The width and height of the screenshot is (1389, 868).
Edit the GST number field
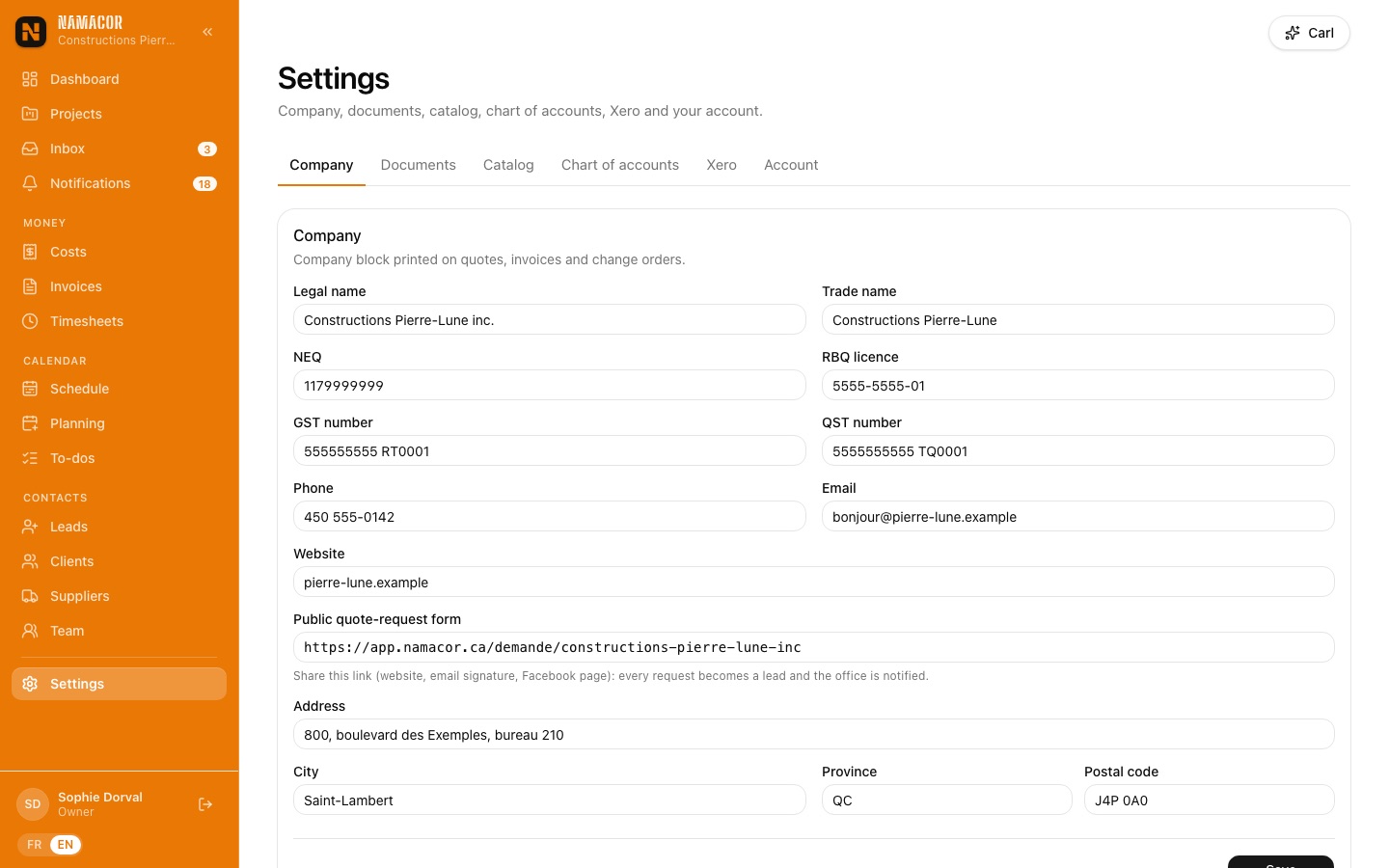pyautogui.click(x=550, y=450)
